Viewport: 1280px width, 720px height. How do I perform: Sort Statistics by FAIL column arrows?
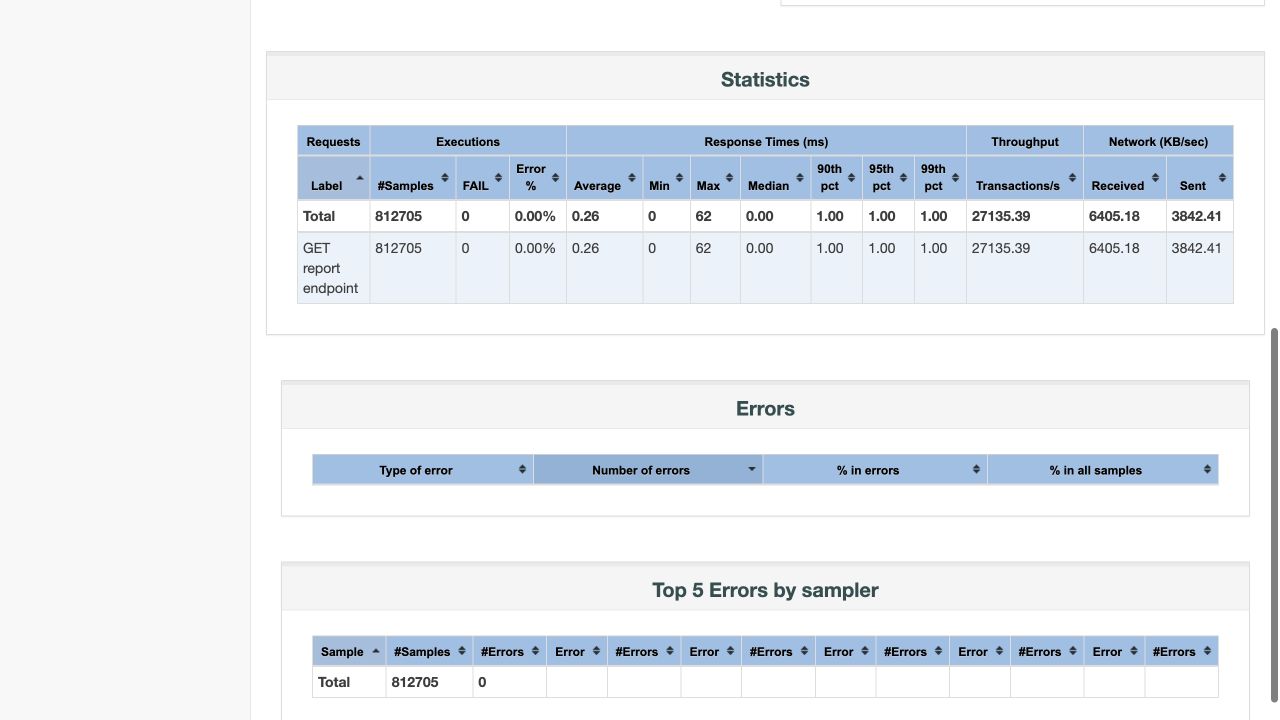[498, 178]
